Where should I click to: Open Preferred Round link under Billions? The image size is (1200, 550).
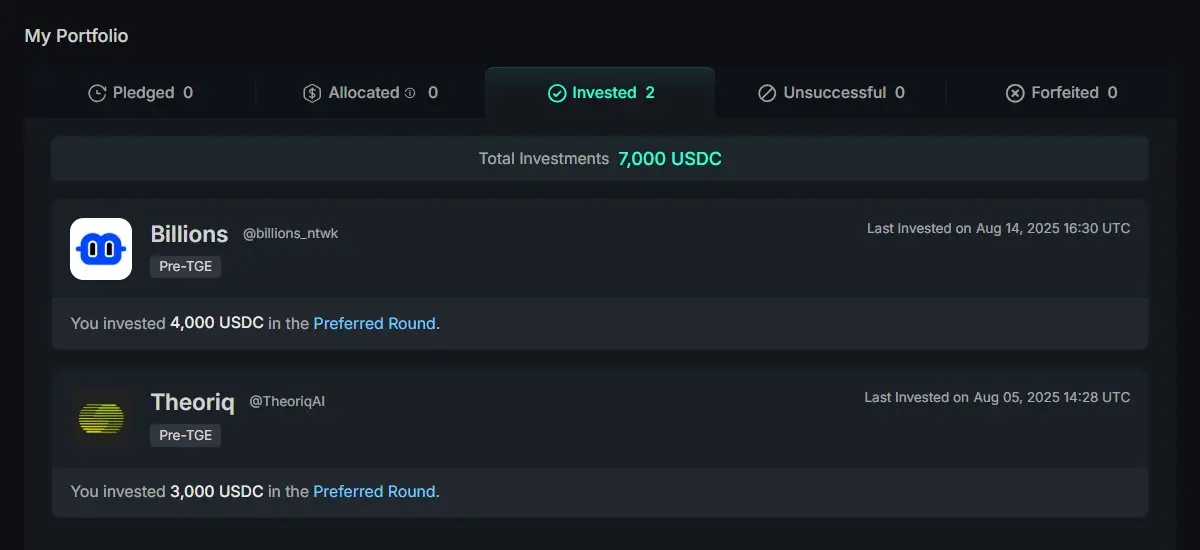pyautogui.click(x=375, y=324)
